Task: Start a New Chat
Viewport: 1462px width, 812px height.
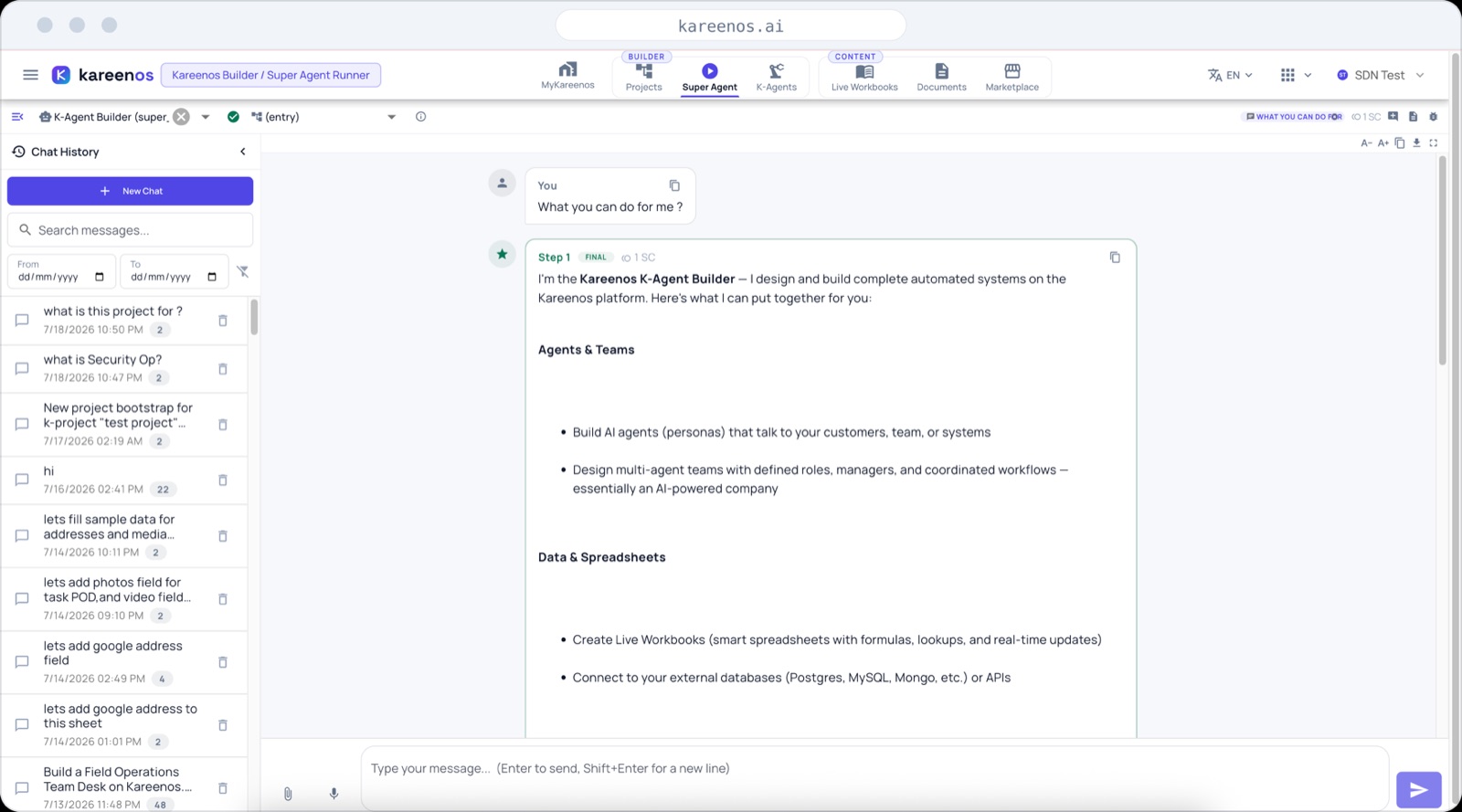Action: [x=130, y=191]
